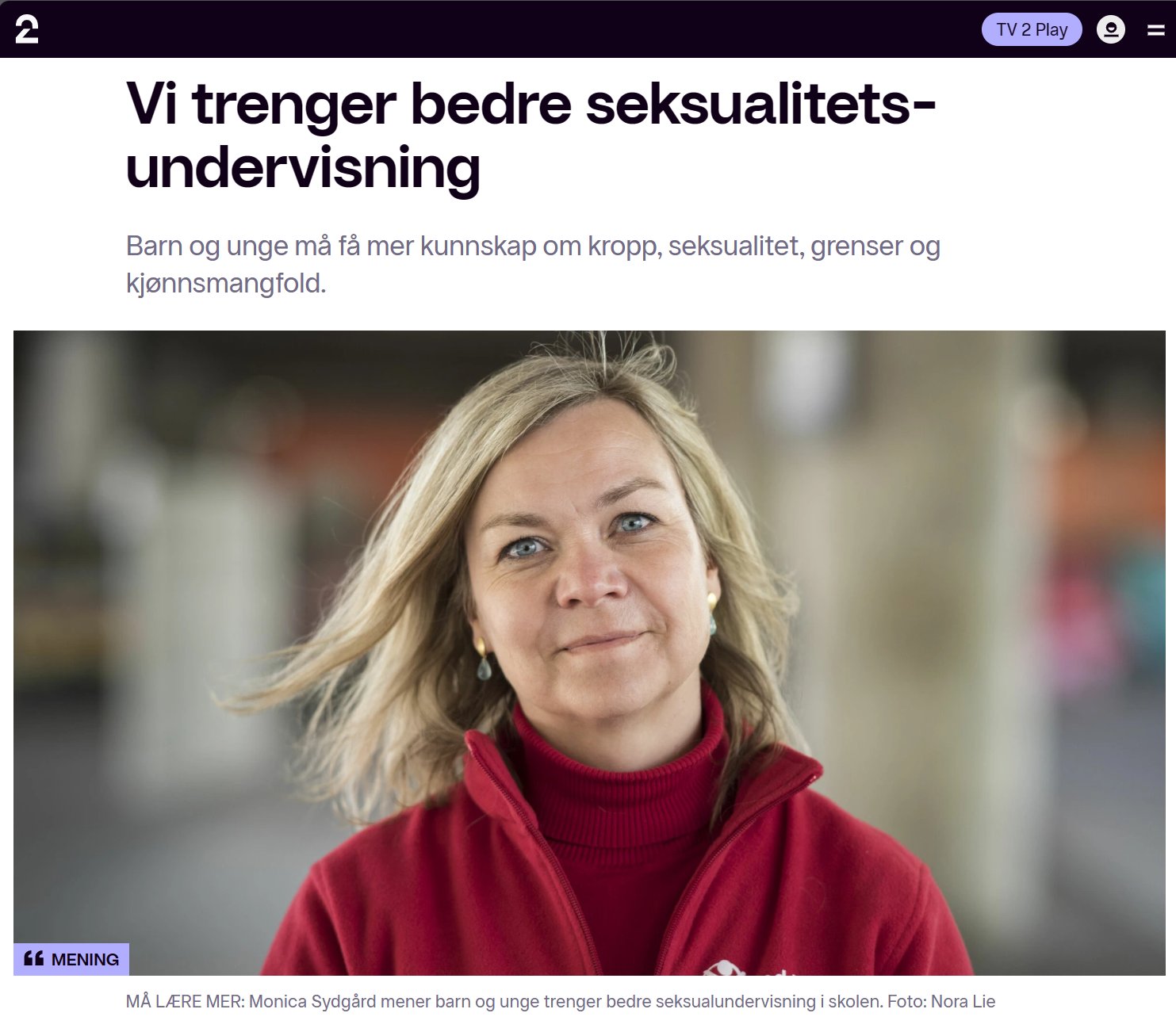Image resolution: width=1176 pixels, height=1032 pixels.
Task: Click the word undervisning in the headline
Action: click(x=303, y=168)
